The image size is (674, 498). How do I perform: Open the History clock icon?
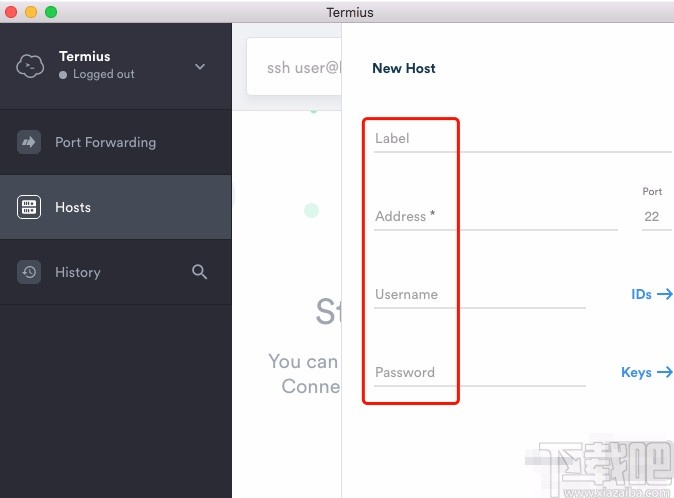click(x=29, y=272)
